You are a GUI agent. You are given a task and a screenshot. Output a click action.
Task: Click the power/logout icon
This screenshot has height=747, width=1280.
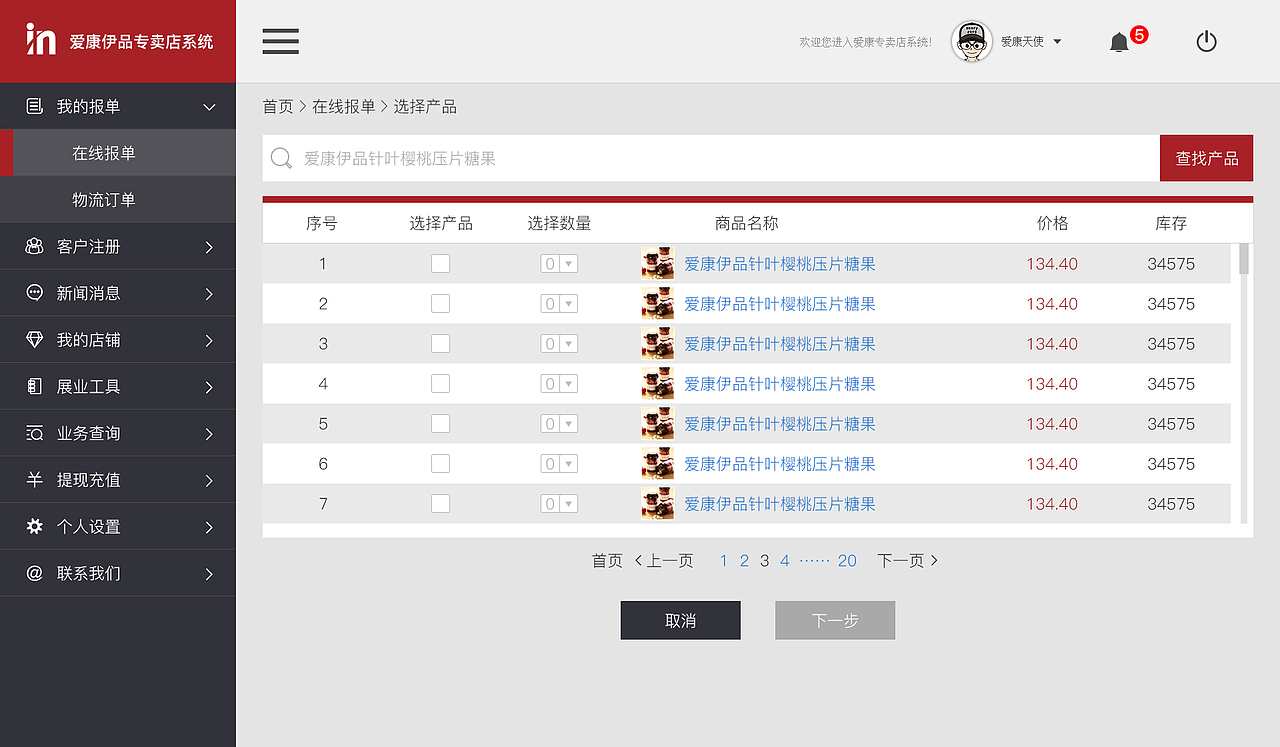(x=1206, y=41)
